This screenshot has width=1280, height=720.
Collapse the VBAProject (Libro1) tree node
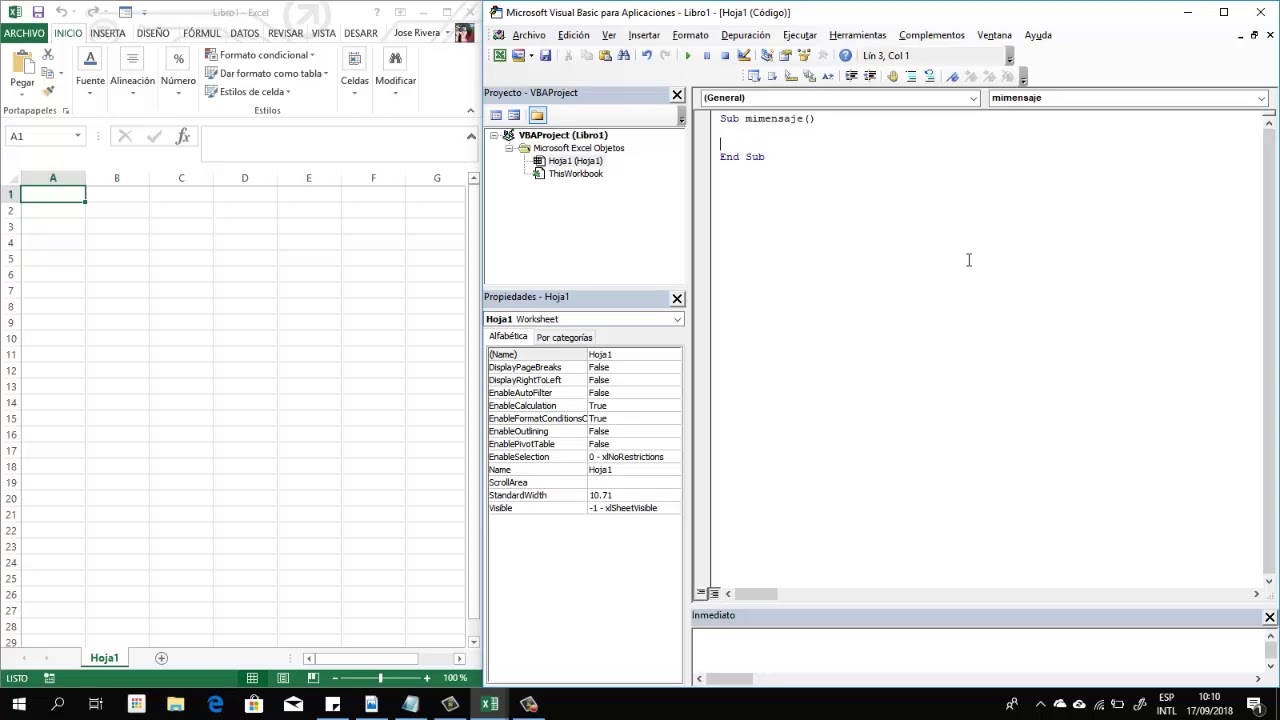pos(494,135)
